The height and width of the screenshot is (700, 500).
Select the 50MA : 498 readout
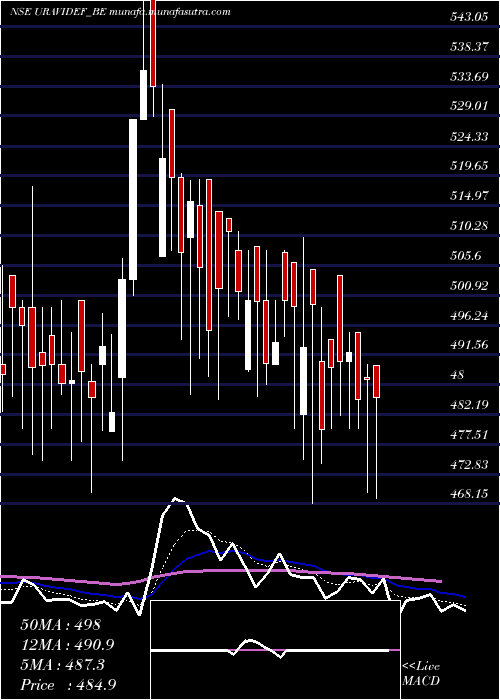pos(61,625)
